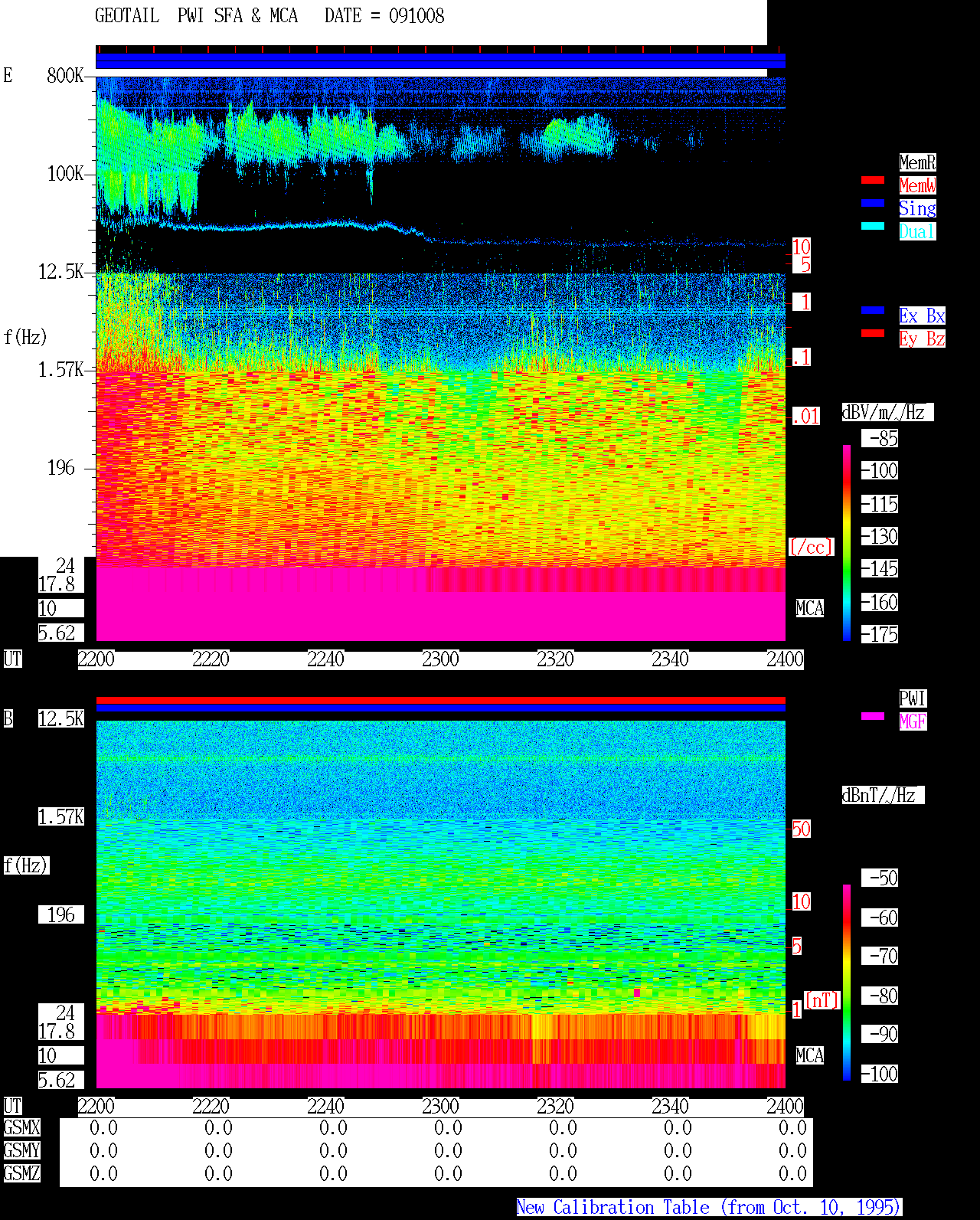
Task: Click the GEOTAIL PWI SFA & MCA title
Action: click(196, 16)
